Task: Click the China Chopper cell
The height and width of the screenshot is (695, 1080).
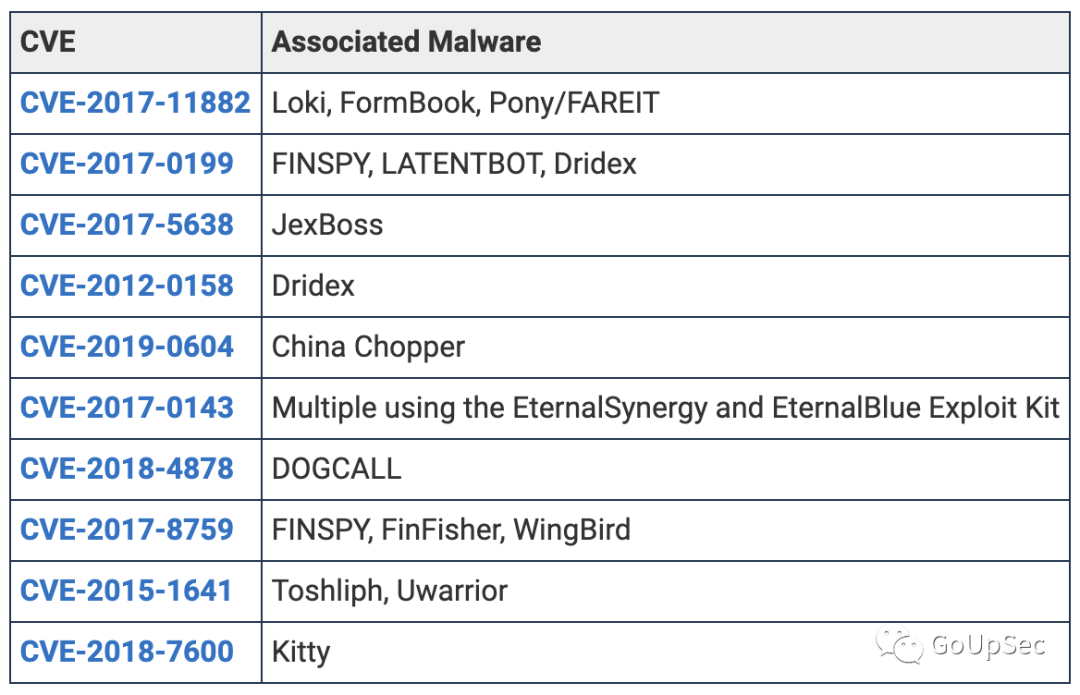Action: 665,347
